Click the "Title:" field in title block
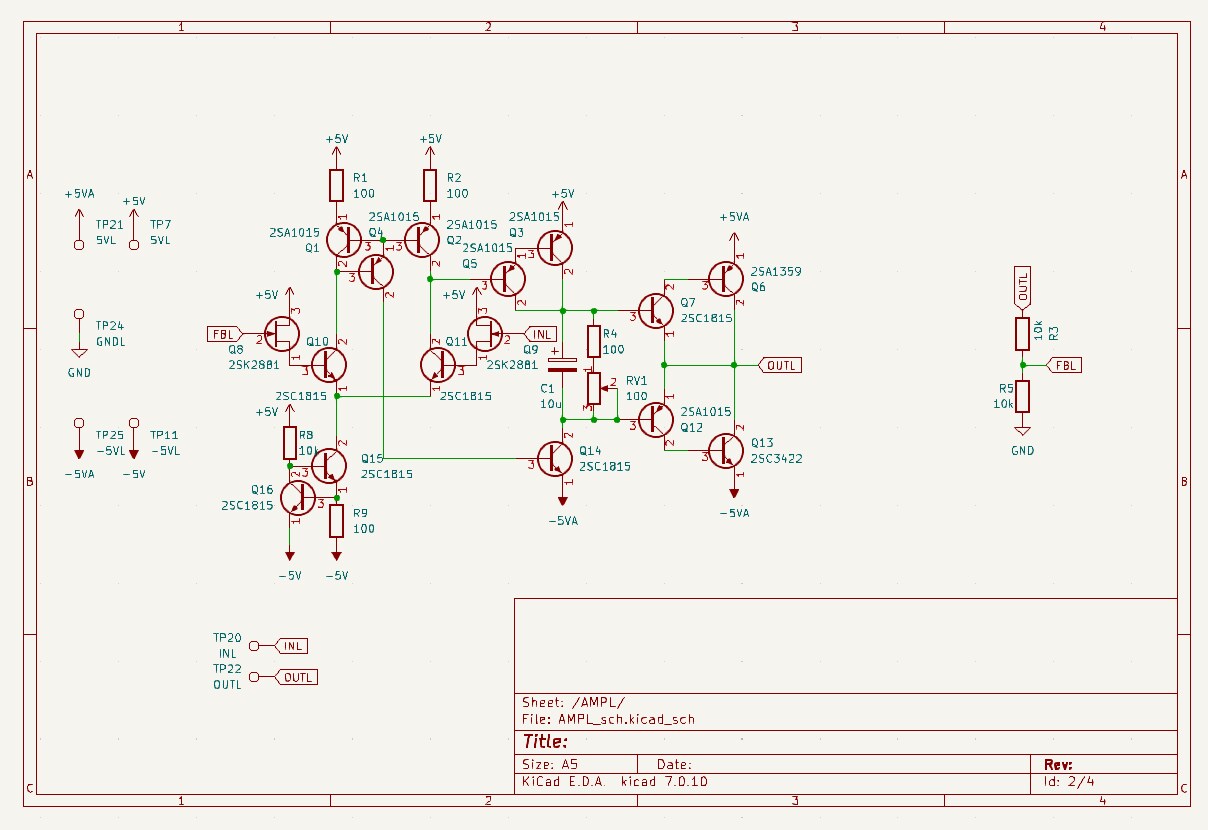 point(546,741)
